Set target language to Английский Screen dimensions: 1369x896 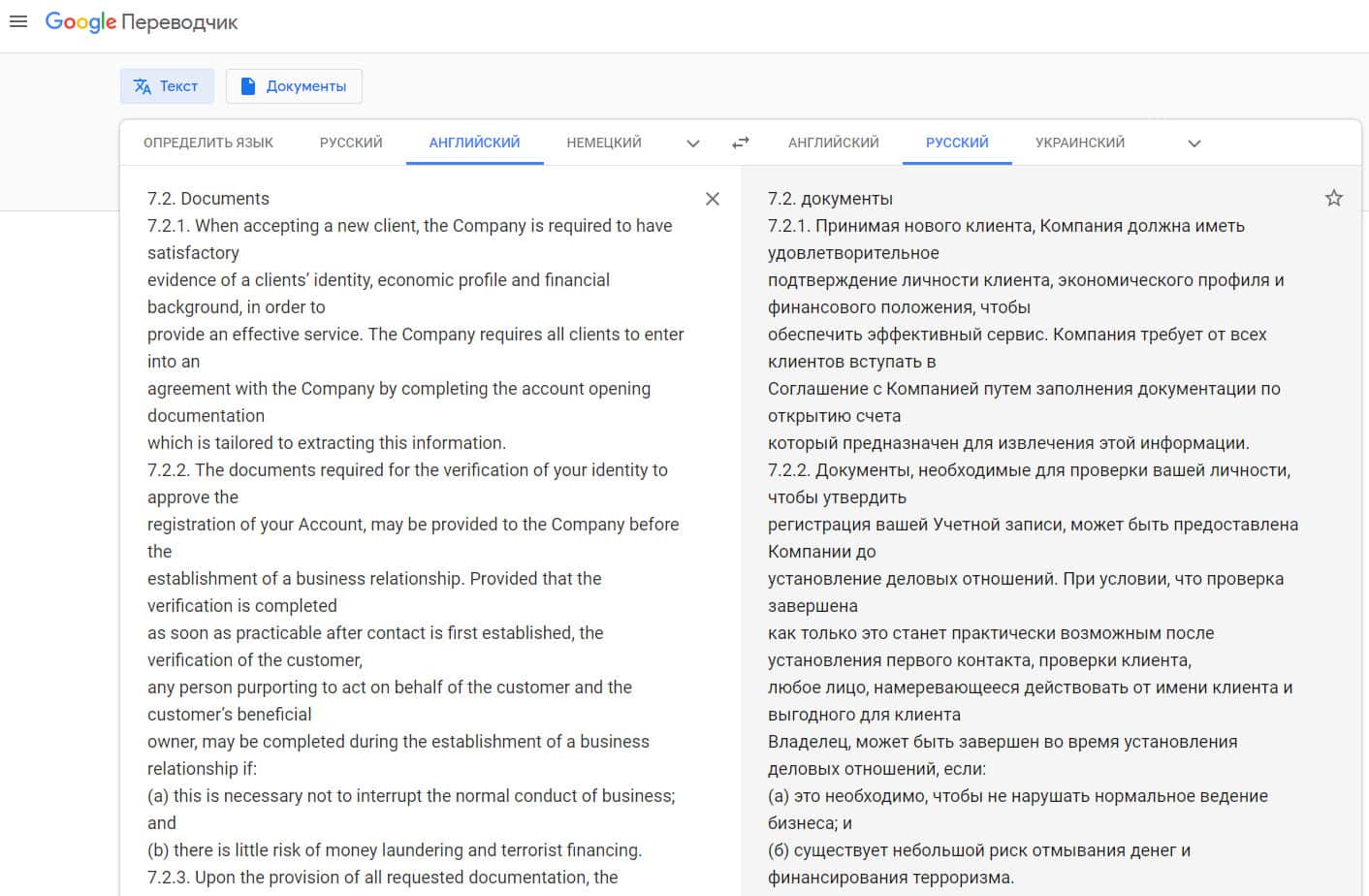(834, 143)
